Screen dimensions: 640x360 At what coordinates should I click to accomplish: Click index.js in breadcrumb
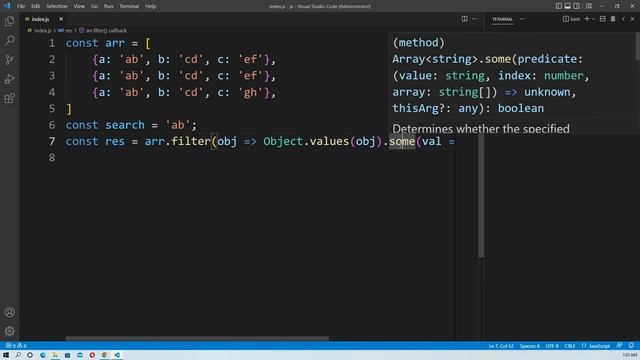(x=42, y=31)
